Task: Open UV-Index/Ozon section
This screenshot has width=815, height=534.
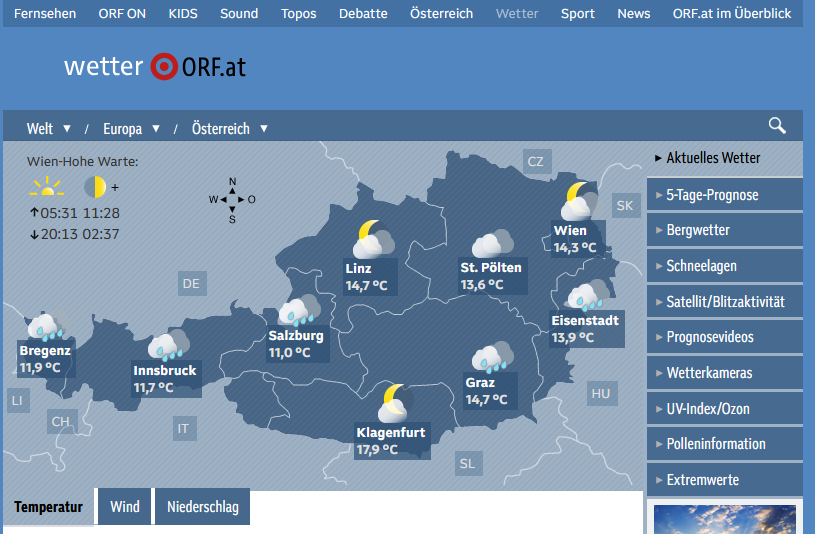Action: [725, 409]
